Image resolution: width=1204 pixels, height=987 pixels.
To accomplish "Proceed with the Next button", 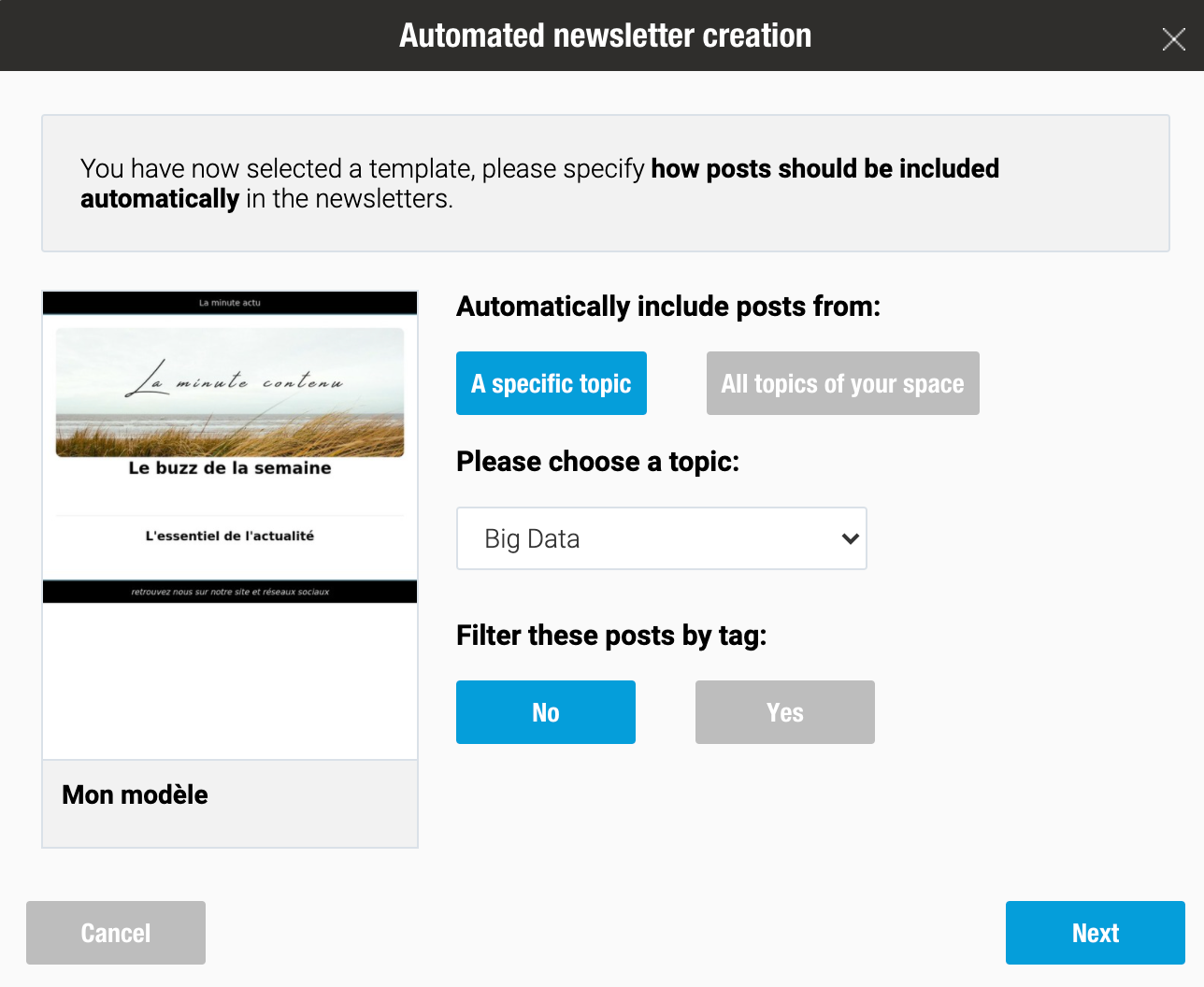I will (x=1096, y=933).
